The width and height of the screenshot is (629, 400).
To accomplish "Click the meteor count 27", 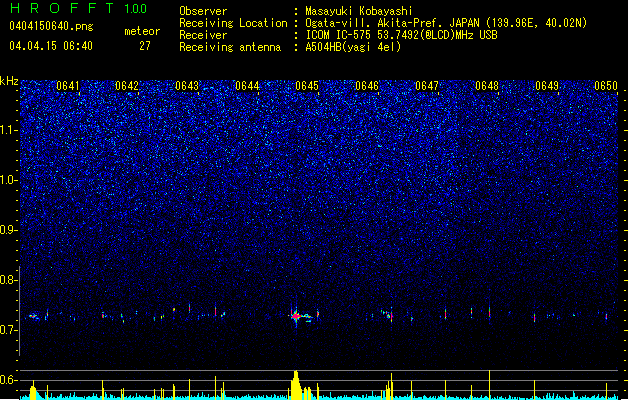I will point(145,46).
